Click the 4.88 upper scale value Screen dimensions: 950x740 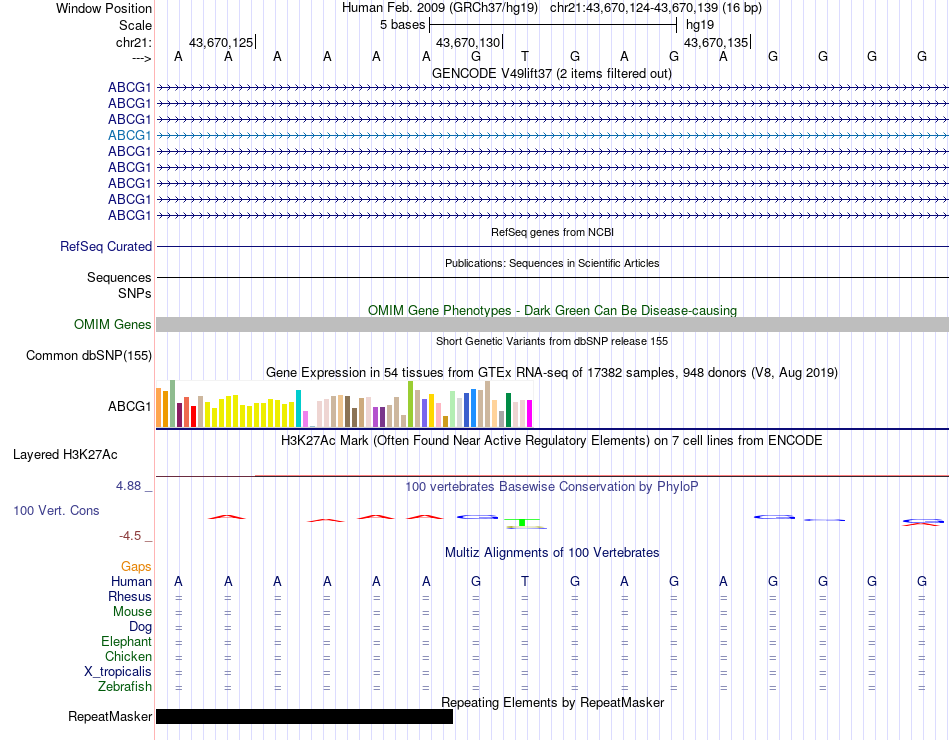pos(128,486)
